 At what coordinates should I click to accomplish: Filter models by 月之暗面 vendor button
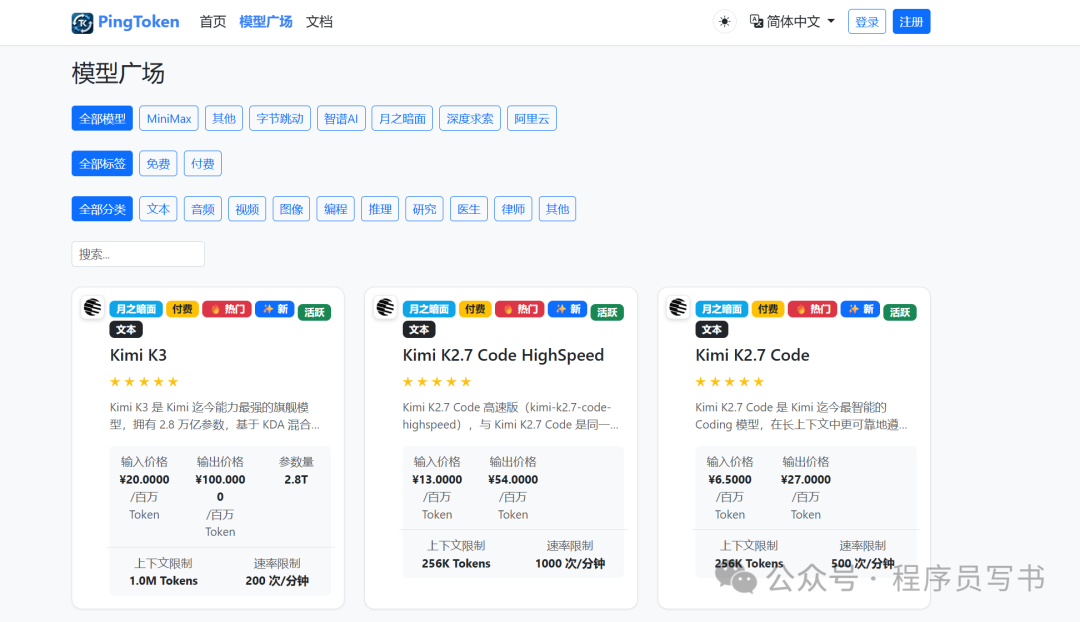[402, 118]
